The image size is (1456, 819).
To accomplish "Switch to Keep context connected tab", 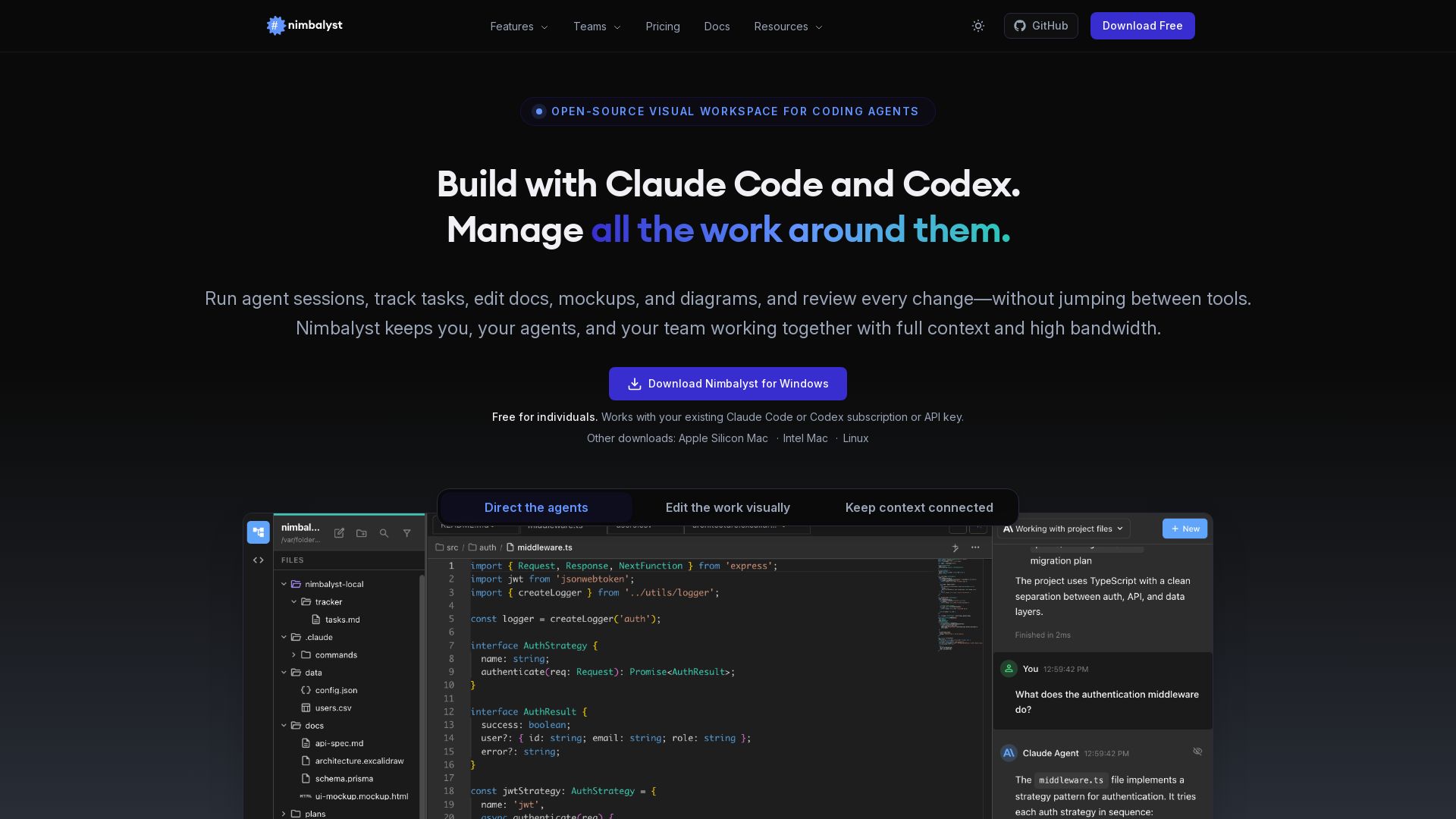I will point(919,508).
